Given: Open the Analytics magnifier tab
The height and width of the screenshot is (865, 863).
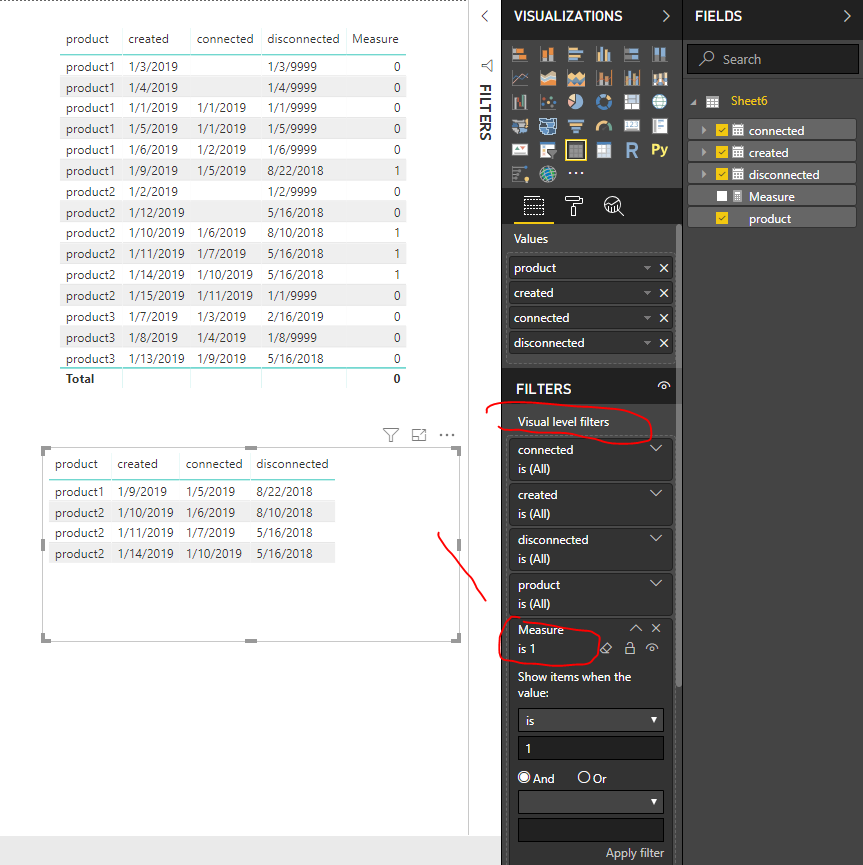Looking at the screenshot, I should 614,206.
